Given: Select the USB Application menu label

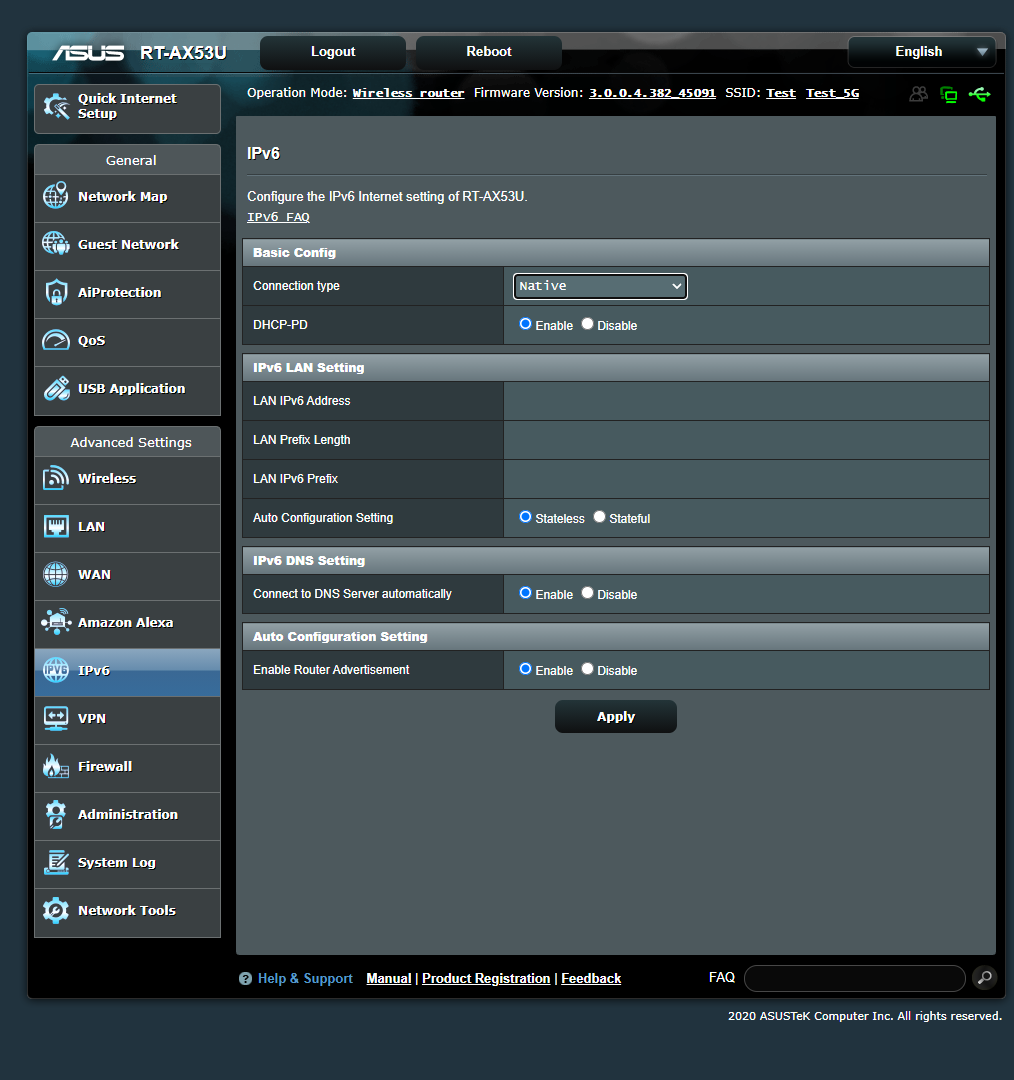Looking at the screenshot, I should (x=132, y=389).
